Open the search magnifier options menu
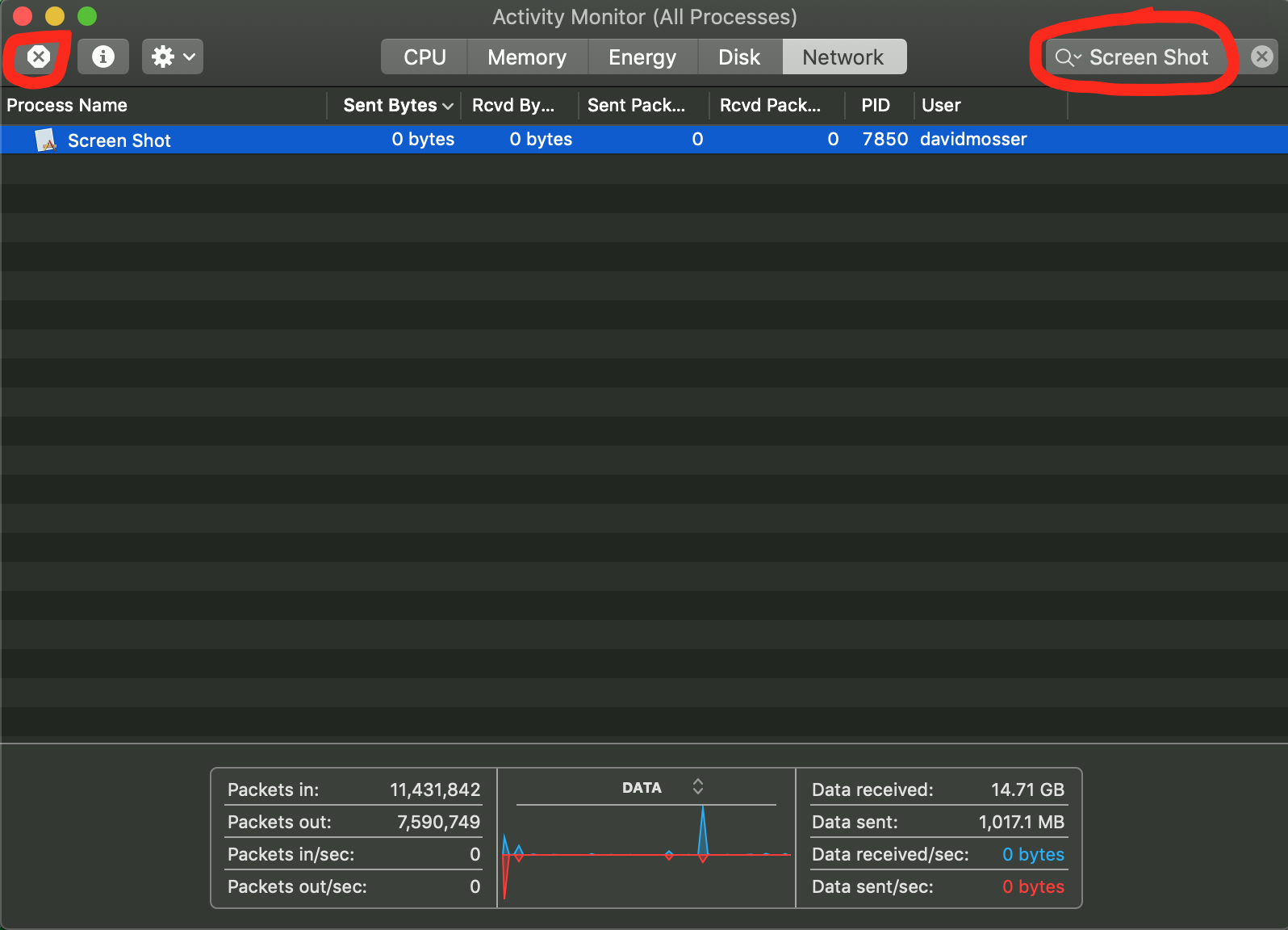The height and width of the screenshot is (930, 1288). click(x=1068, y=57)
